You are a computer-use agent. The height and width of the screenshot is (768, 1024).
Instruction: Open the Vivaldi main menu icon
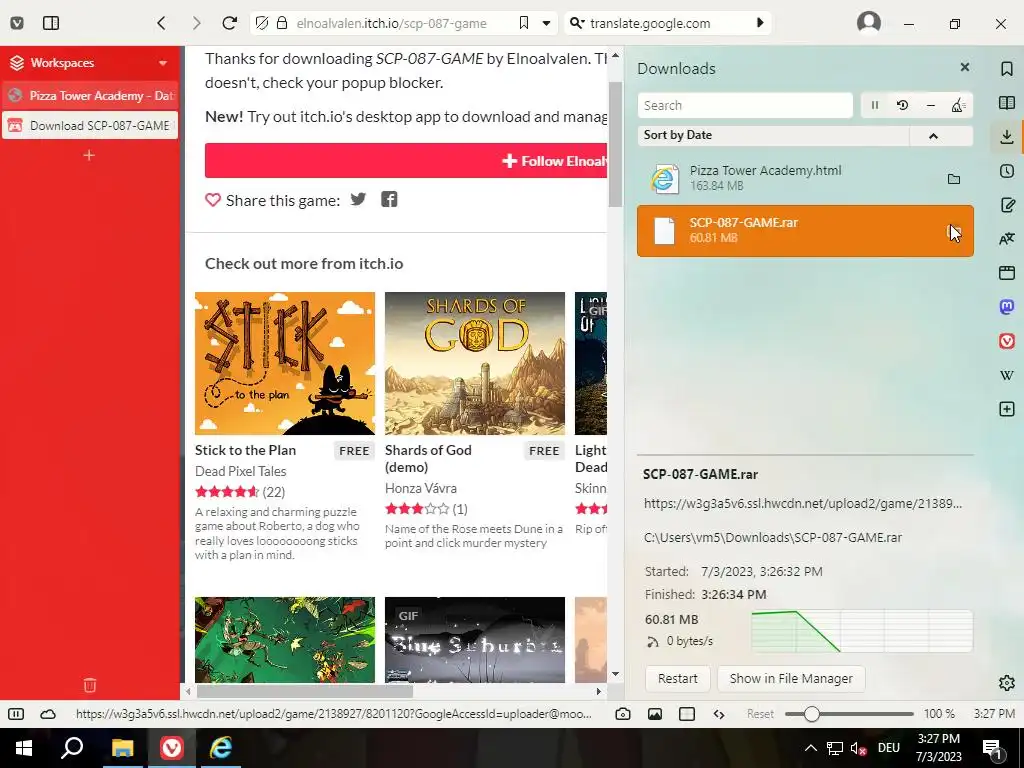pyautogui.click(x=17, y=24)
